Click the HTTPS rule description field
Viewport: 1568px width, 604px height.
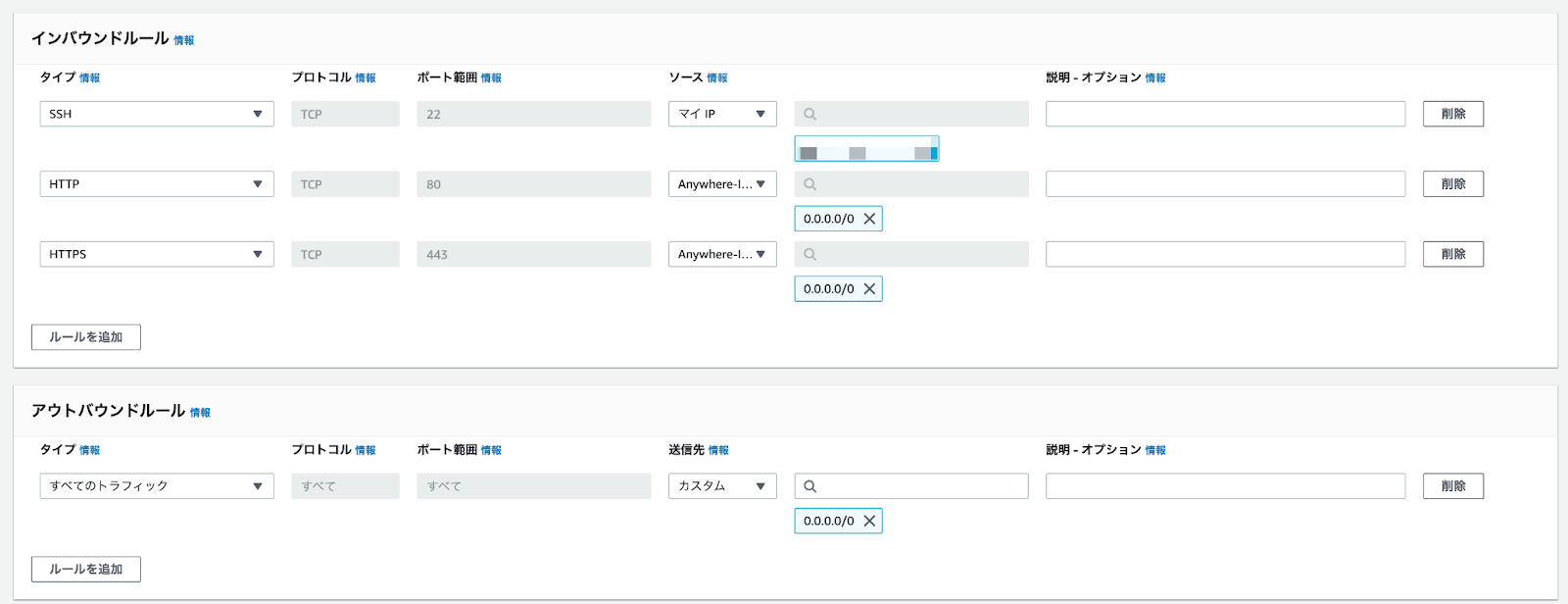1225,254
